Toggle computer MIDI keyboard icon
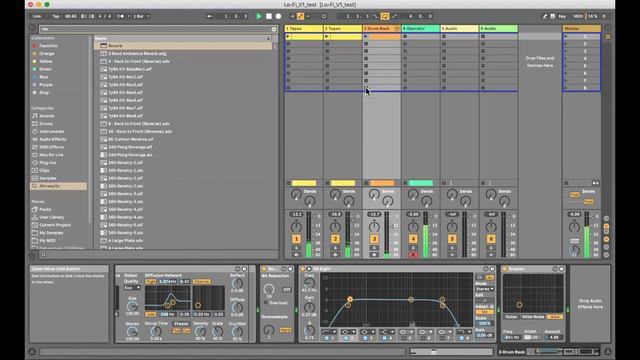This screenshot has width=640, height=360. [552, 16]
